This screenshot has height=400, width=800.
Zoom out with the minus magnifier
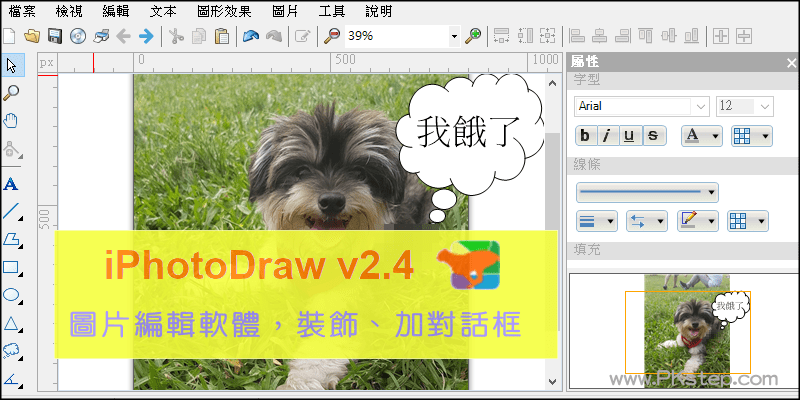click(332, 36)
